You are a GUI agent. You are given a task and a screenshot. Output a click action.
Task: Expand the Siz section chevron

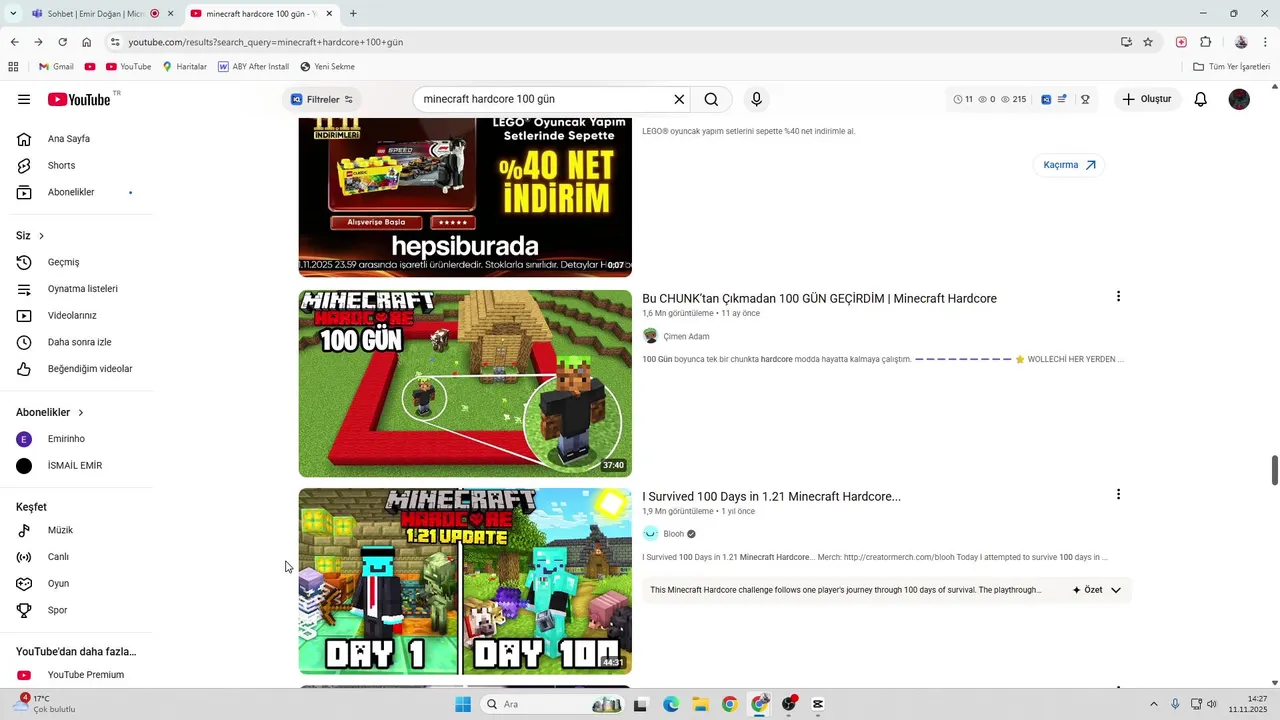(41, 236)
